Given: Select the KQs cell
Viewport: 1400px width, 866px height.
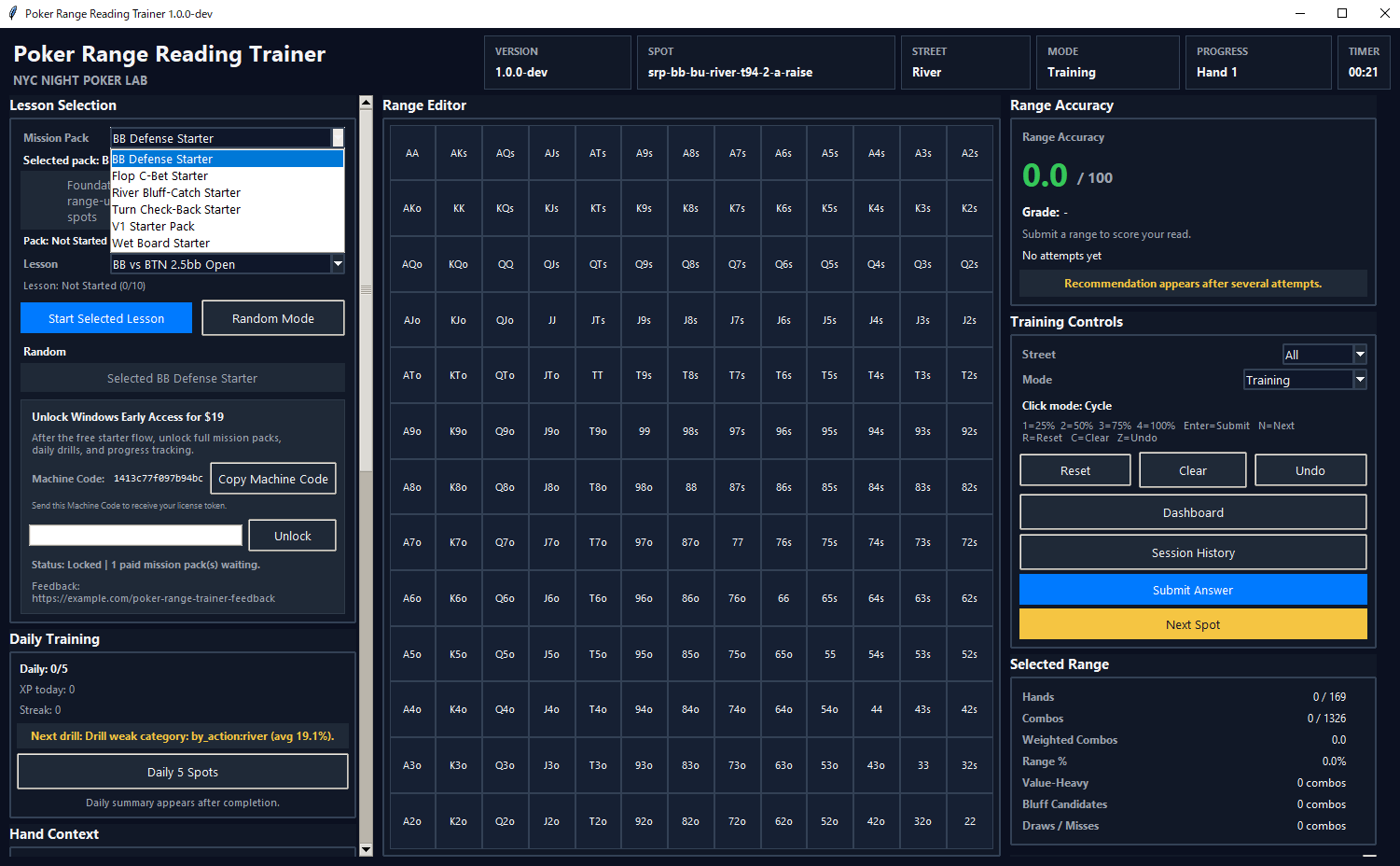Looking at the screenshot, I should (x=506, y=208).
